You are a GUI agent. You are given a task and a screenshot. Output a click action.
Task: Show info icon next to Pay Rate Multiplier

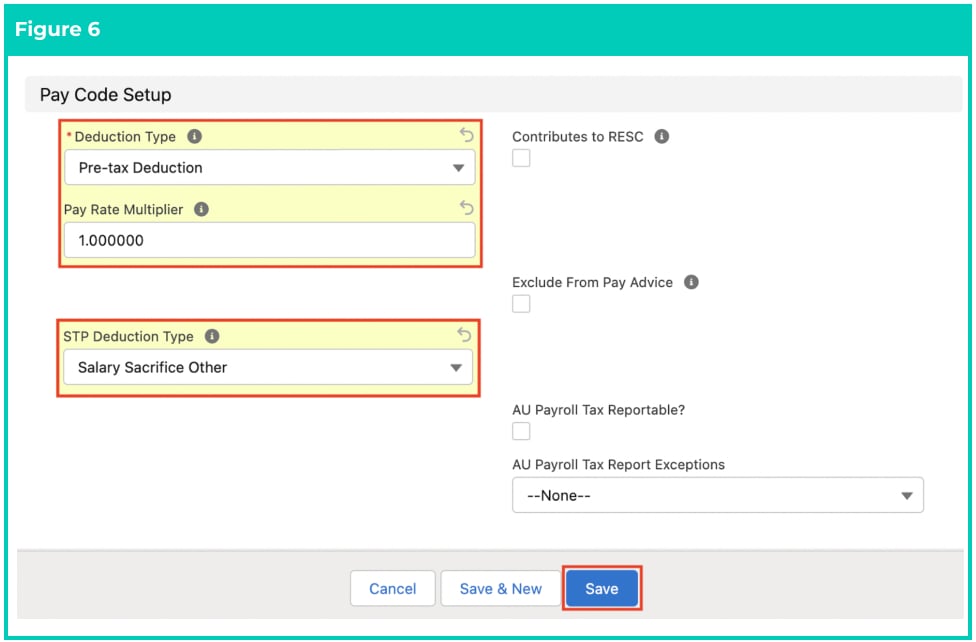click(x=201, y=209)
